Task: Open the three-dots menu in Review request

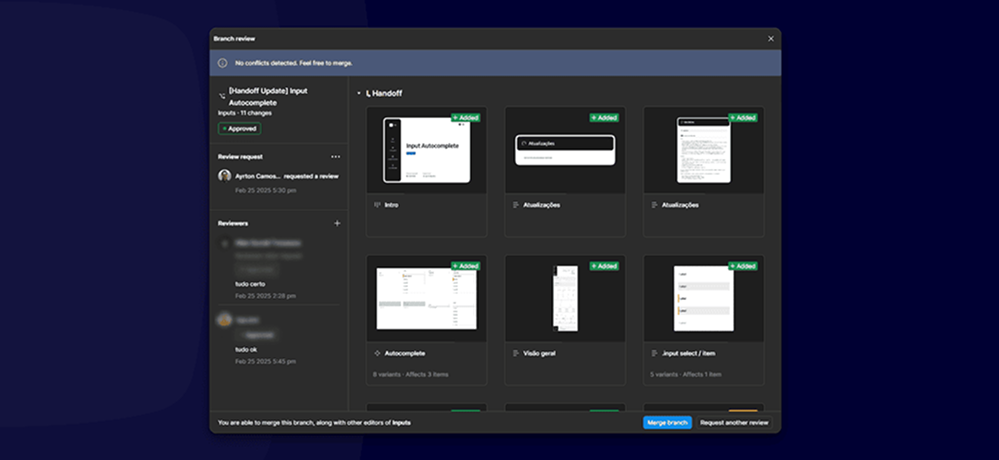Action: pos(336,157)
